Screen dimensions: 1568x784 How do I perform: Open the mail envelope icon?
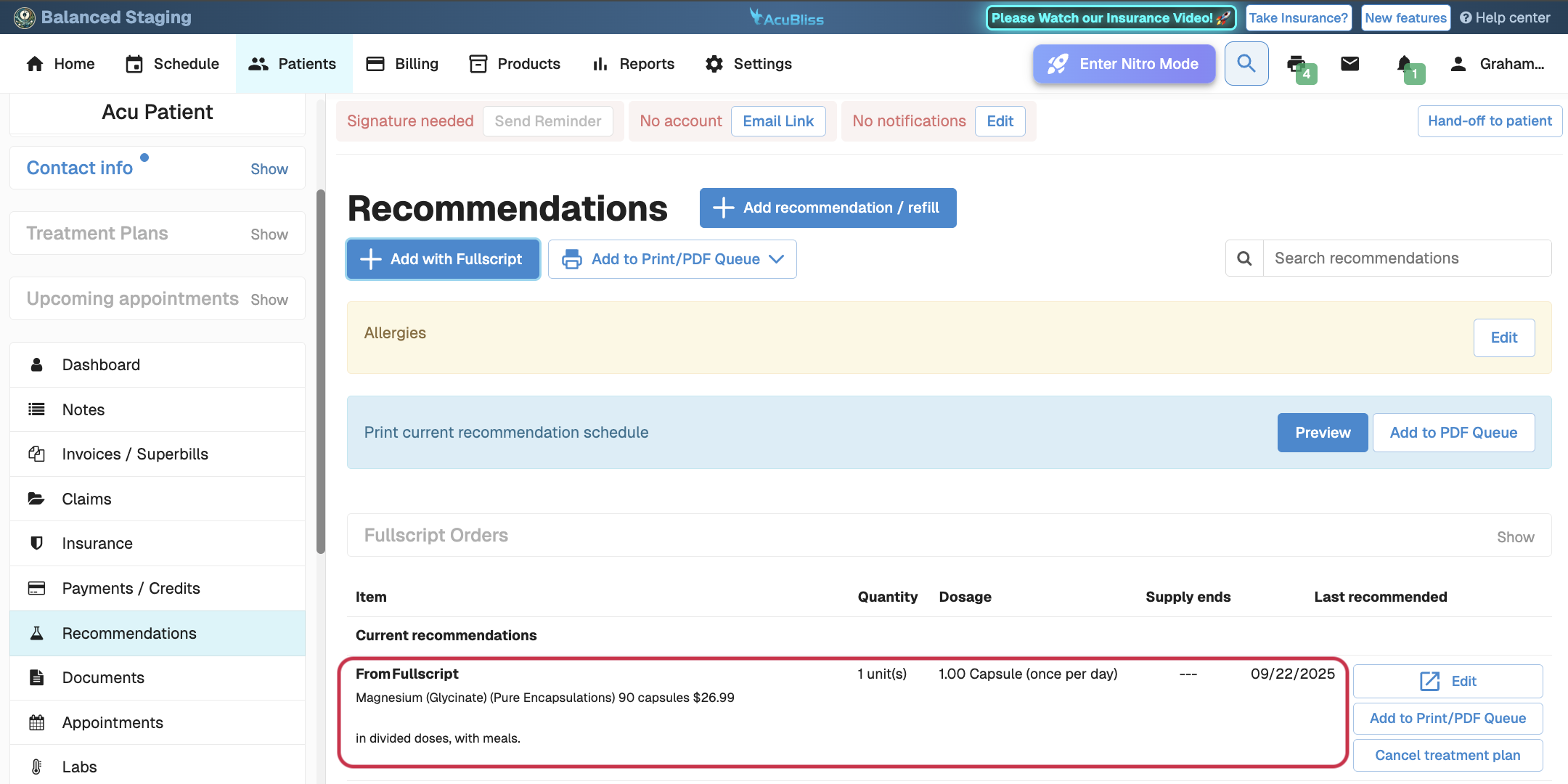1349,64
